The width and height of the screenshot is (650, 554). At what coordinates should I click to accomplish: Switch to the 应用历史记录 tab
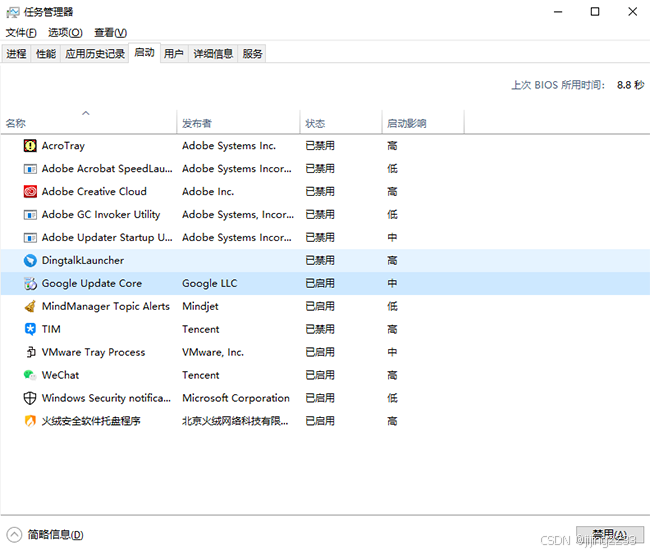click(x=95, y=53)
